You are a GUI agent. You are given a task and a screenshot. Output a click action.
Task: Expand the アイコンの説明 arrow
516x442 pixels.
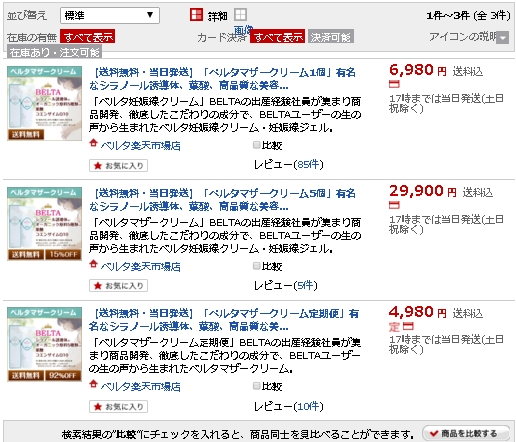click(x=503, y=37)
